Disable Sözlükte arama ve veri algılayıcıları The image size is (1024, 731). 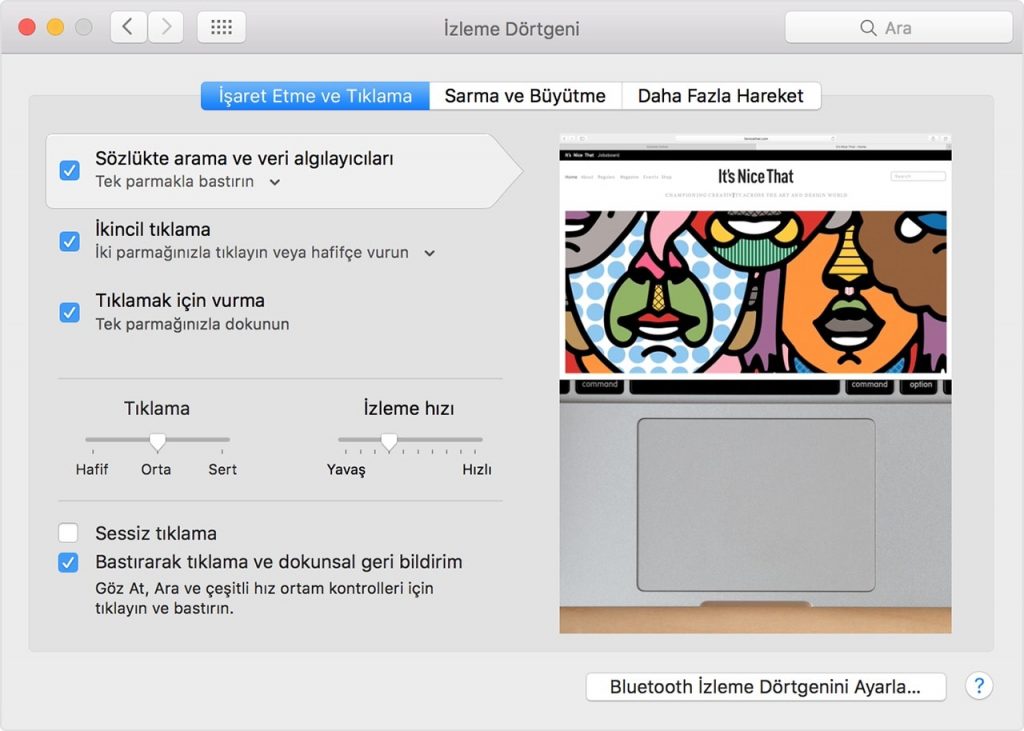(x=68, y=171)
